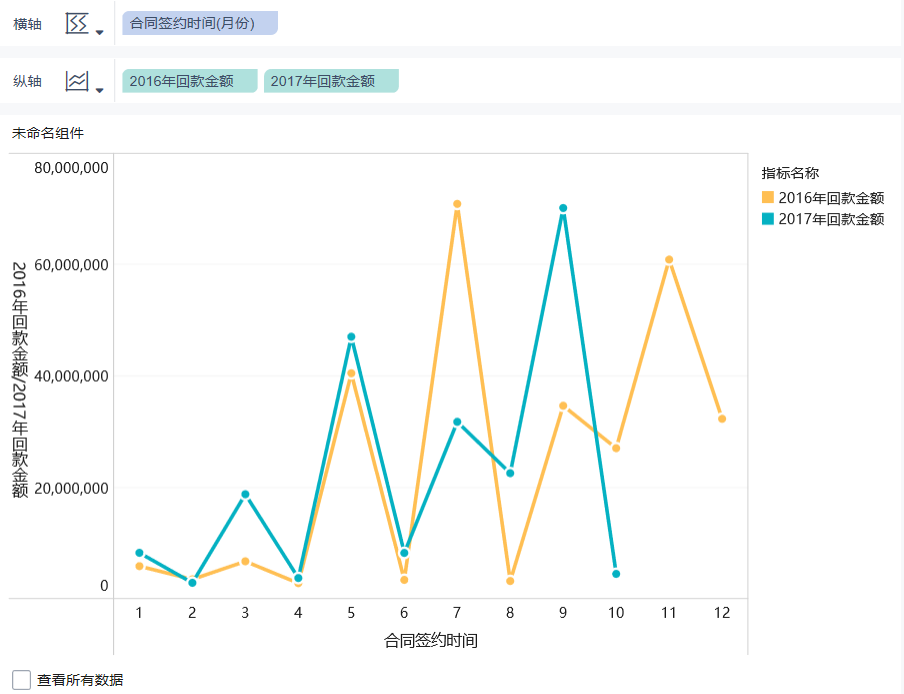Click the 2017 data point at month 10
This screenshot has width=904, height=694.
(x=616, y=574)
